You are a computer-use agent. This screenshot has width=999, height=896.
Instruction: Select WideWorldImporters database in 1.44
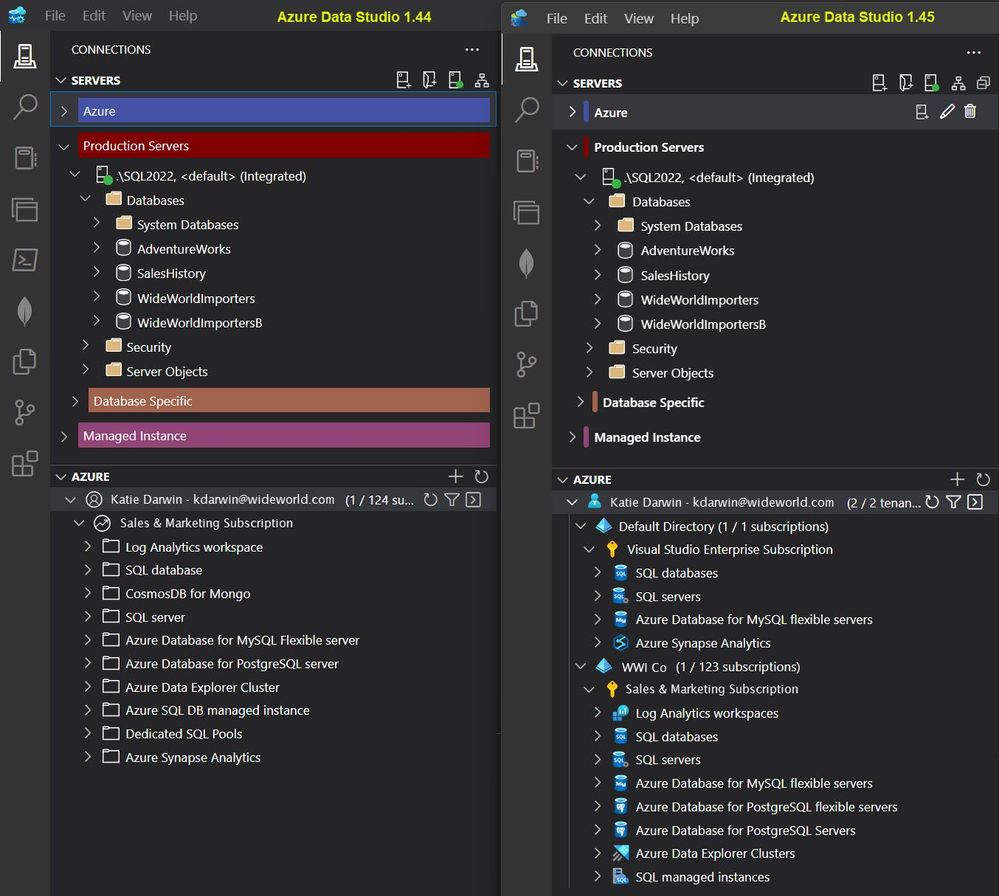tap(196, 298)
